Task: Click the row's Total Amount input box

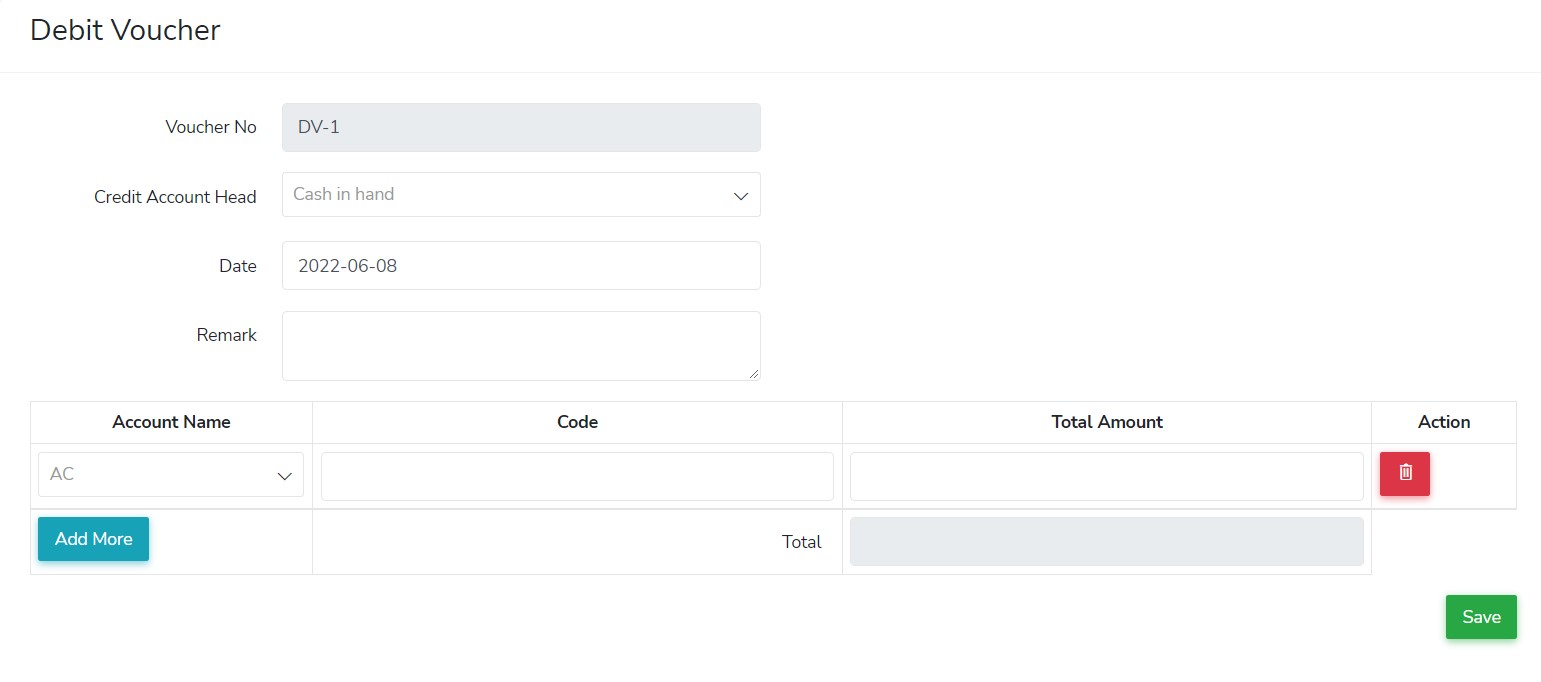Action: tap(1106, 476)
